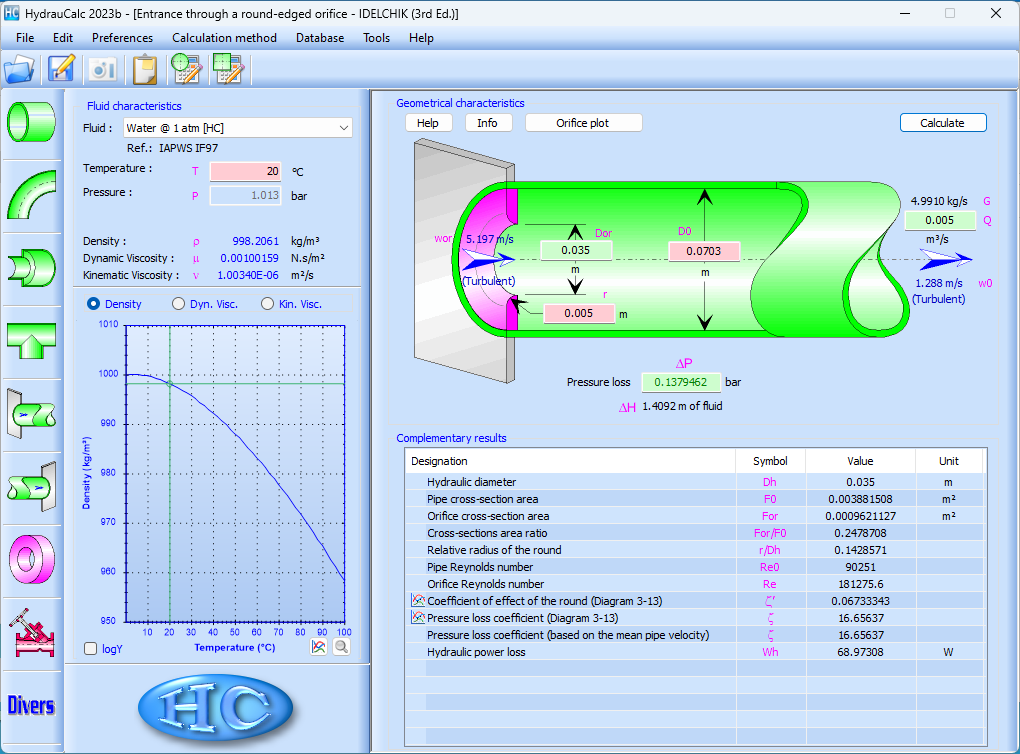
Task: Select the valve component icon in sidebar
Action: click(x=31, y=633)
